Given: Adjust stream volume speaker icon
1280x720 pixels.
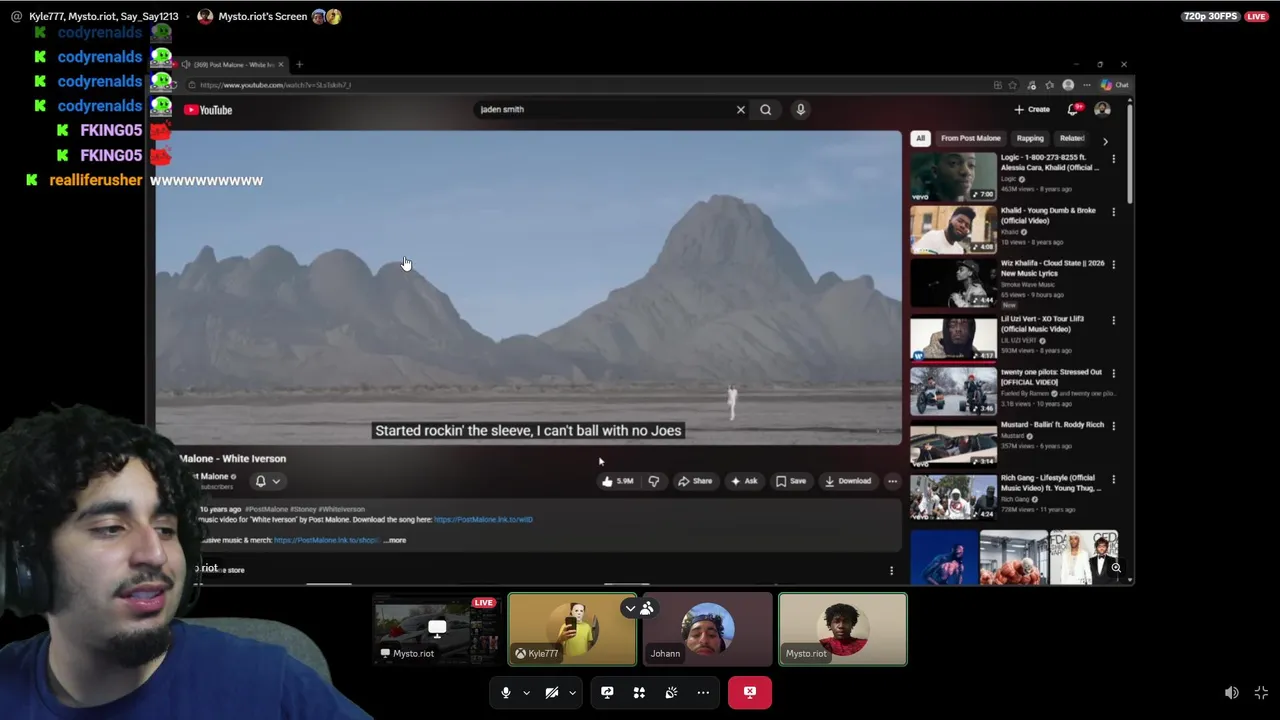Looking at the screenshot, I should click(1232, 693).
